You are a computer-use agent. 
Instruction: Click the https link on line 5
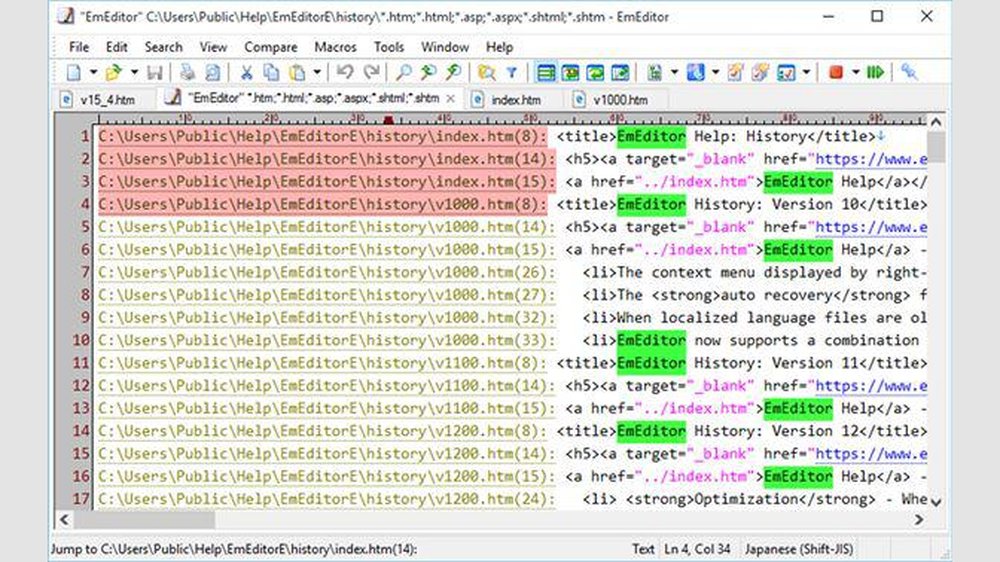tap(871, 228)
